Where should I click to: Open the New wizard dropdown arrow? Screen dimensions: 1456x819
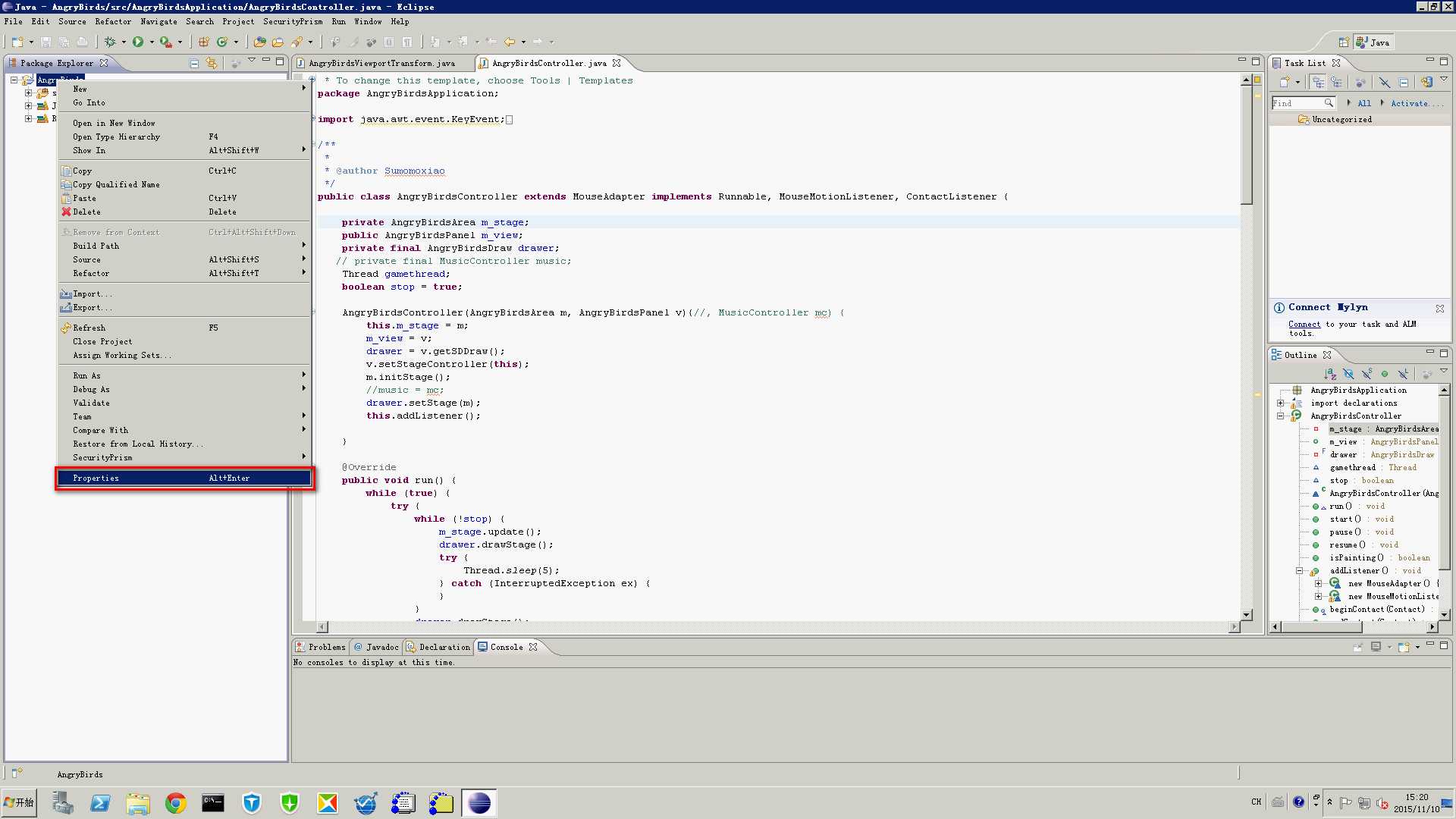[x=31, y=42]
